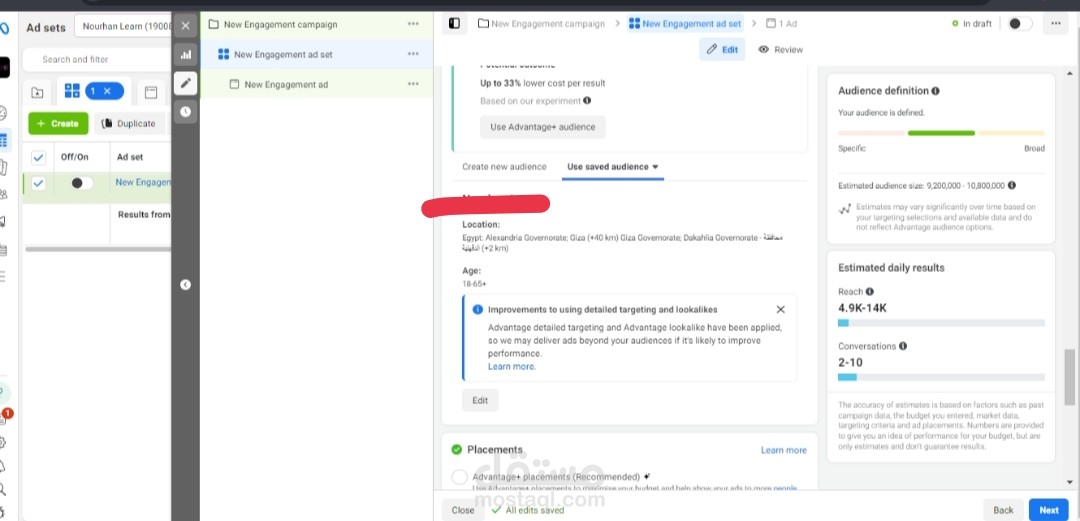
Task: Switch to the Create new audience tab
Action: (x=504, y=167)
